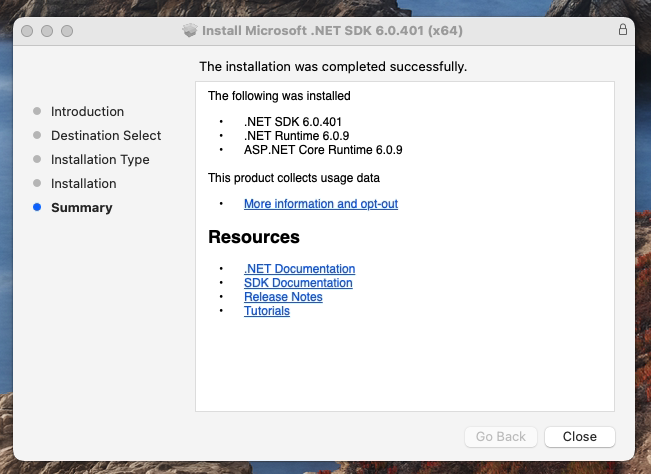The image size is (651, 474).
Task: Click the zoom window button
Action: pos(67,31)
